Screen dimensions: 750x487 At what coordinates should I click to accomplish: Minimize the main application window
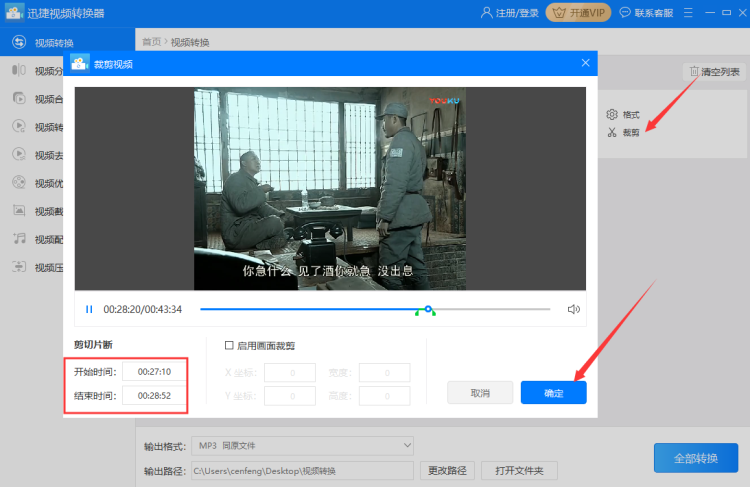coord(710,12)
